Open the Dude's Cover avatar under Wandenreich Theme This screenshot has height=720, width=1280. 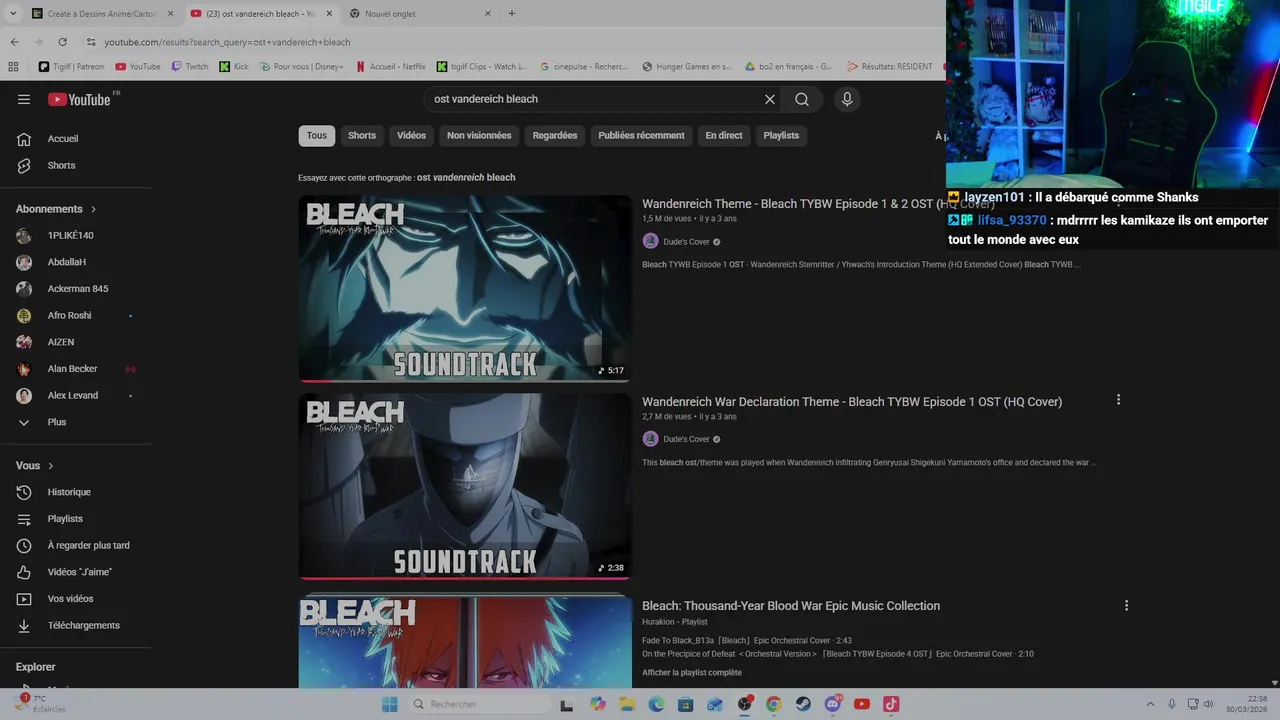pos(650,241)
